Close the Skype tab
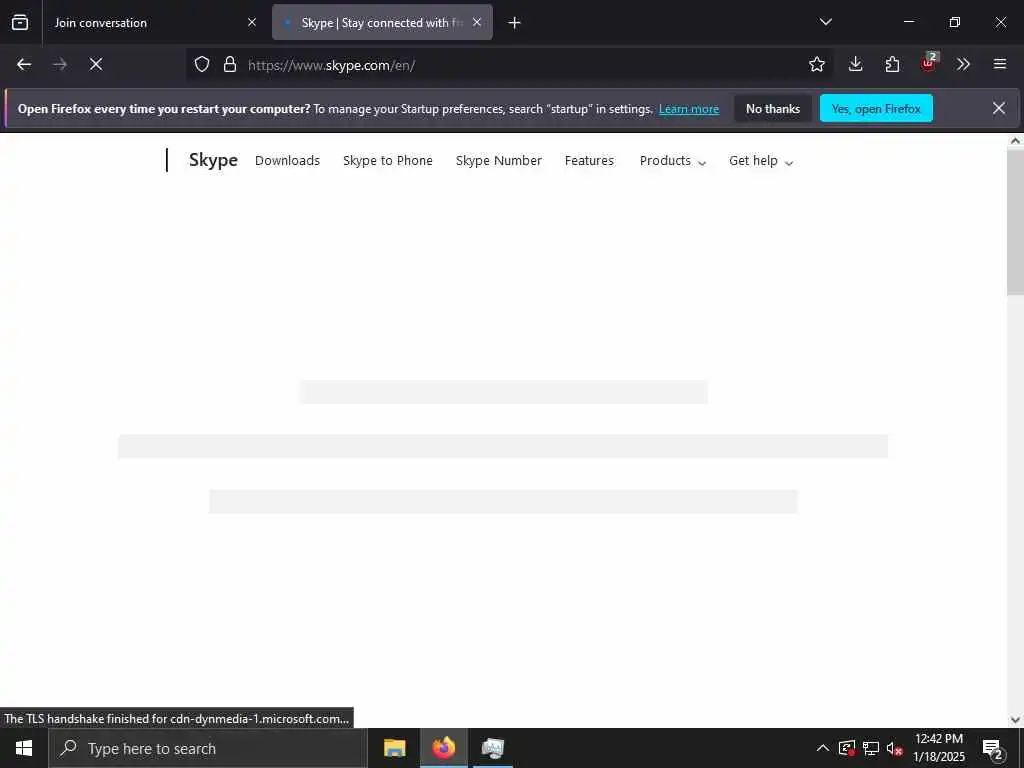This screenshot has width=1024, height=768. tap(477, 22)
